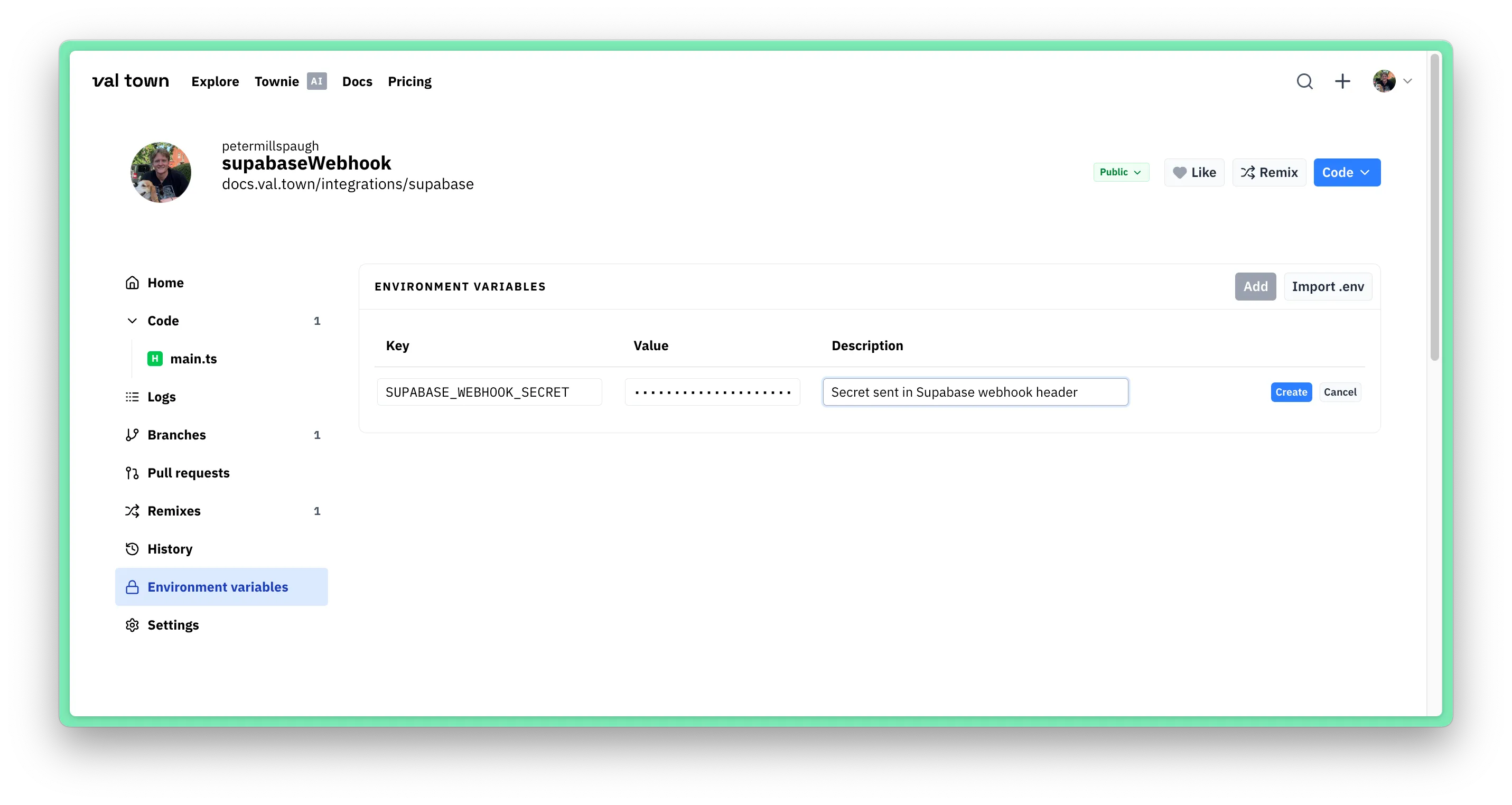
Task: Click the plus icon to create new val
Action: coord(1342,81)
